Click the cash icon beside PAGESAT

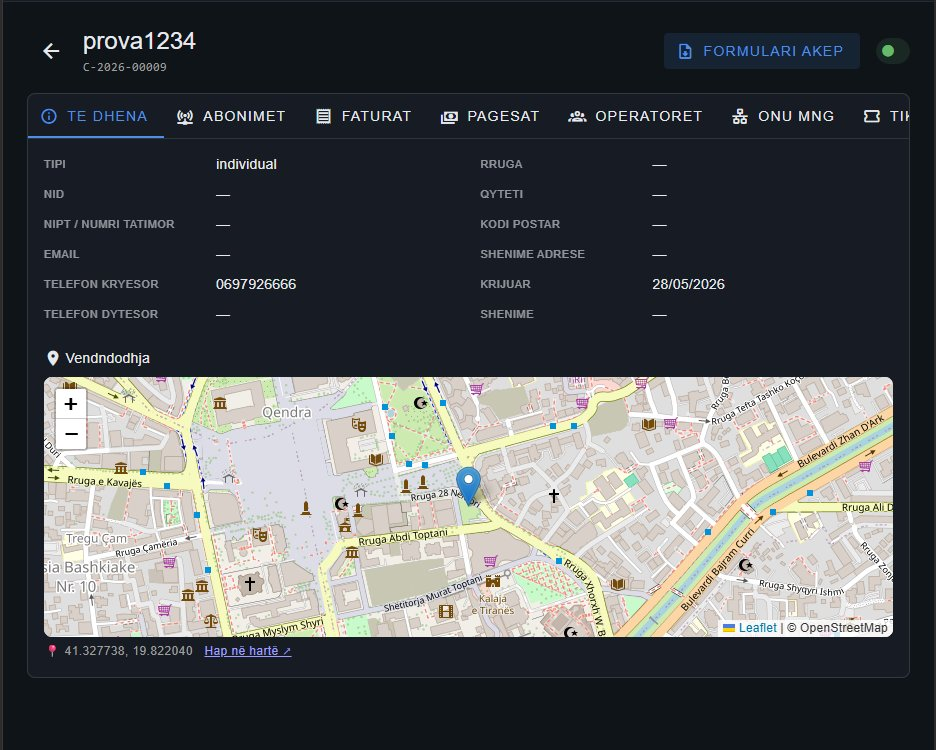click(449, 117)
